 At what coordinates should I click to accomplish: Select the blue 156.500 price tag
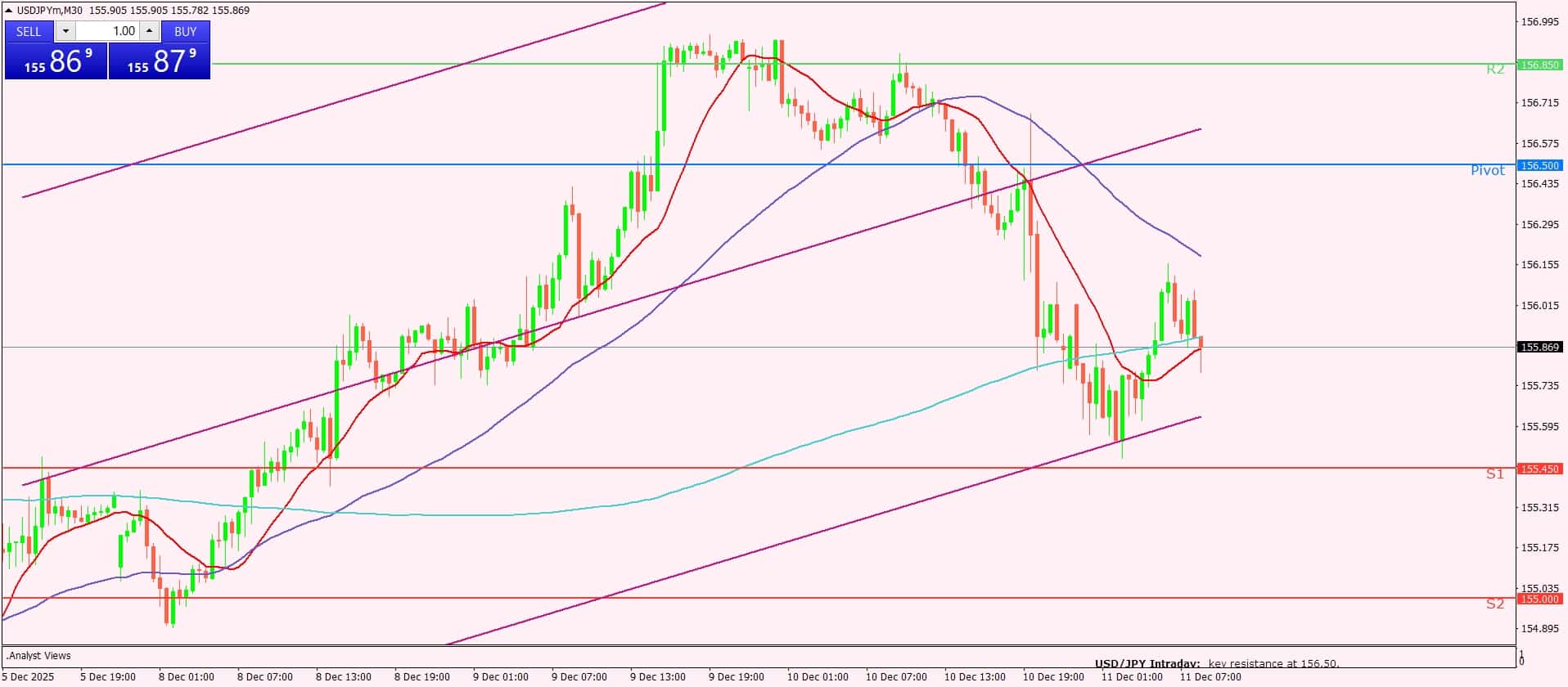[x=1539, y=165]
